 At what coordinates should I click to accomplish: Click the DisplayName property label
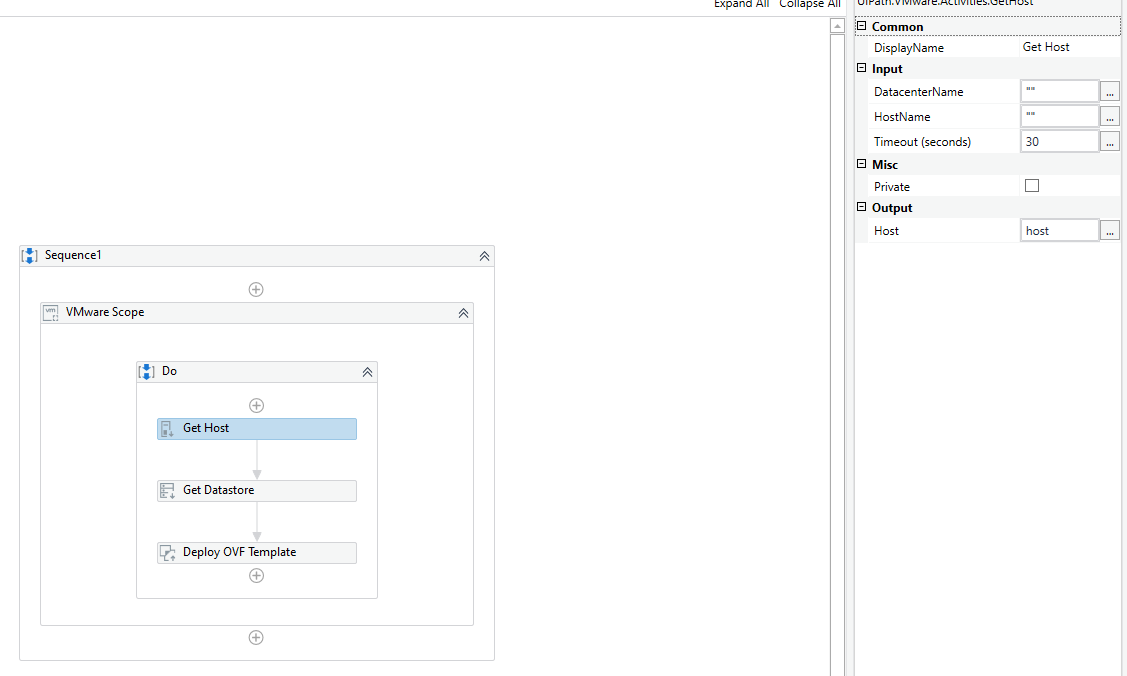[908, 48]
